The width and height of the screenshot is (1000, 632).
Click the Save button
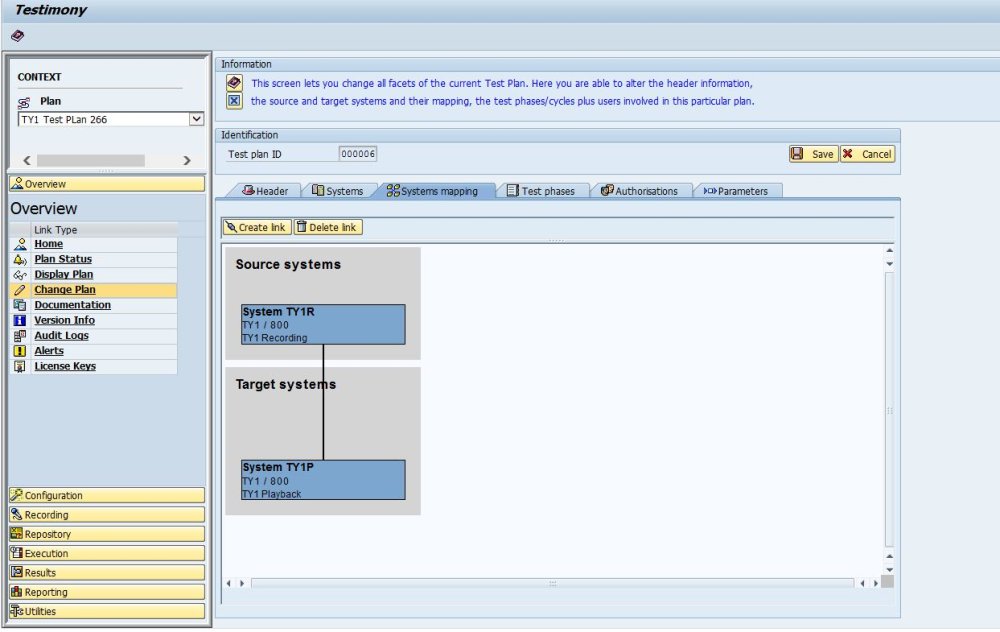pos(813,154)
